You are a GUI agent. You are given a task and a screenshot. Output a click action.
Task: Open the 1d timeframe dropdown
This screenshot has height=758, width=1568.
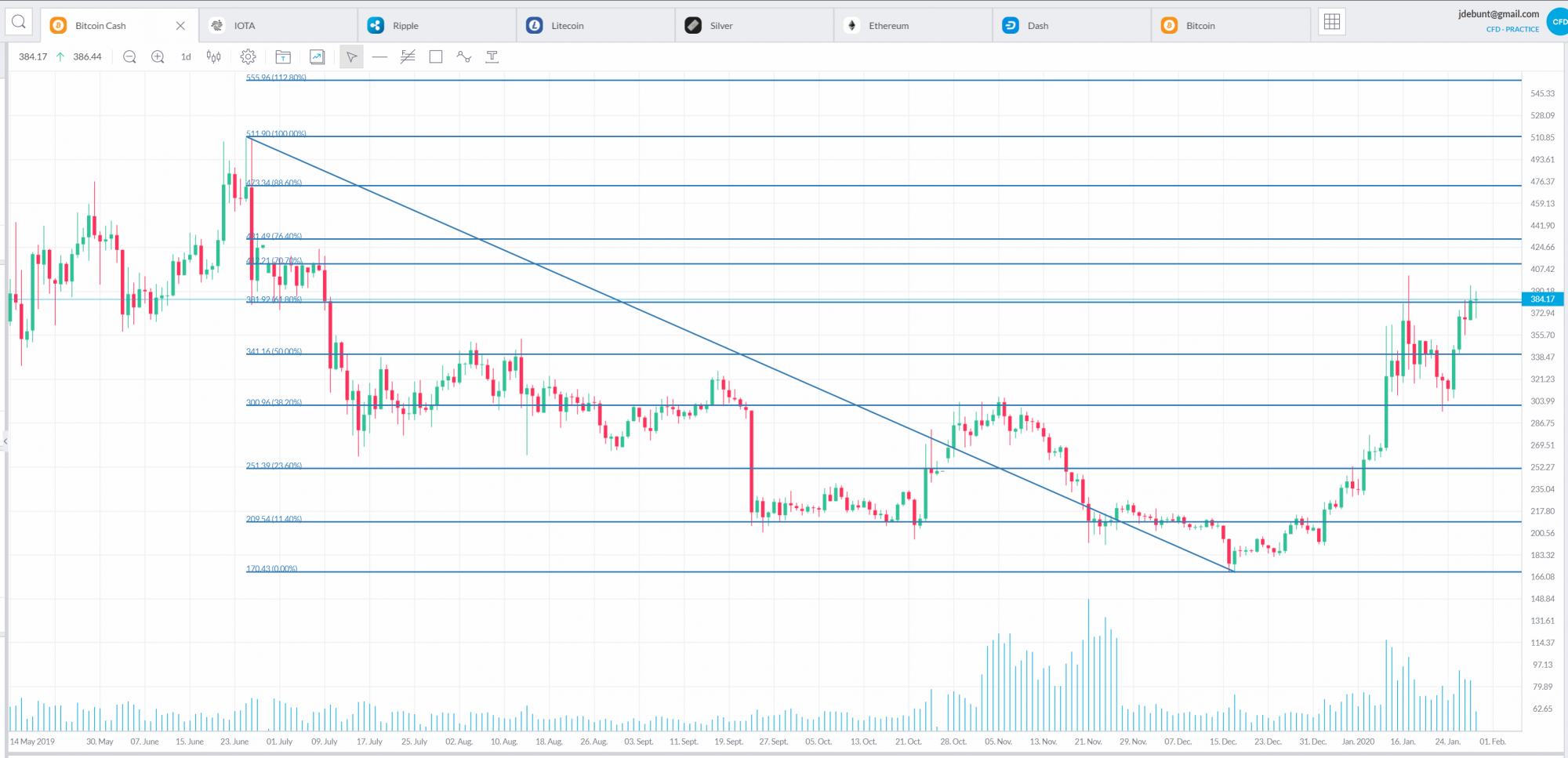186,56
